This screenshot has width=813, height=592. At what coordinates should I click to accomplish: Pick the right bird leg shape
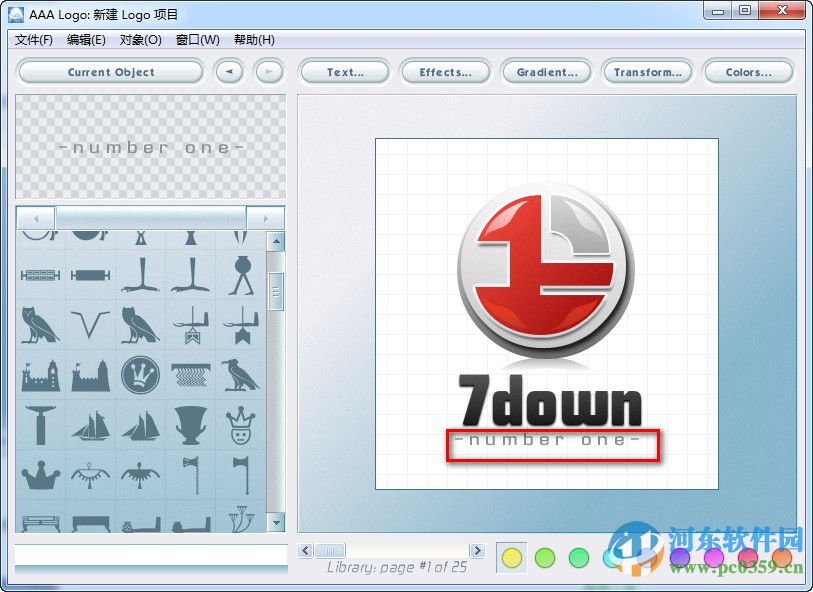[191, 275]
